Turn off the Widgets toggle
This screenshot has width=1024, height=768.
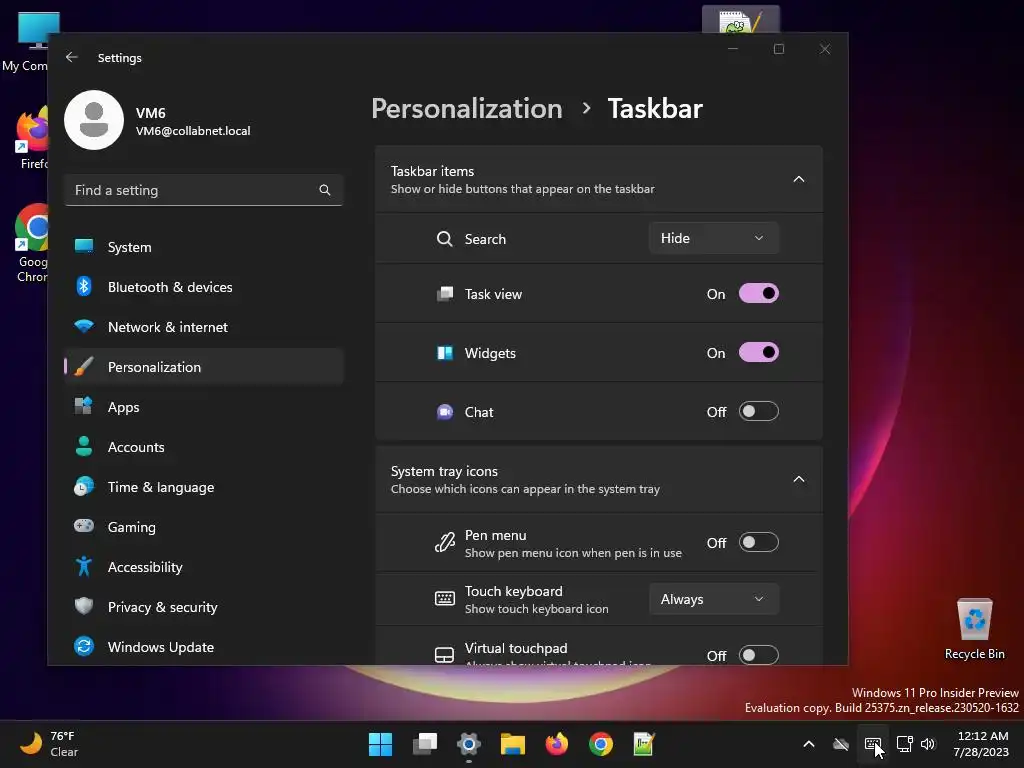[759, 353]
